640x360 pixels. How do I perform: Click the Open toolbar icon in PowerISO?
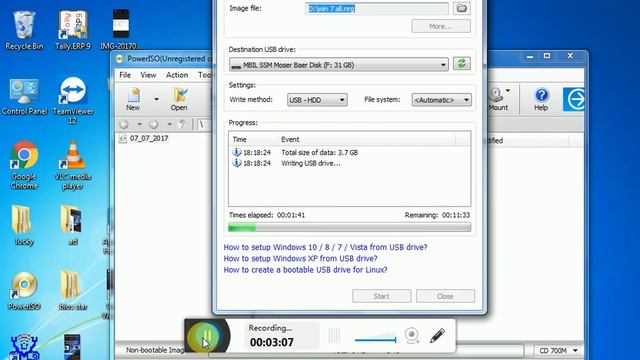tap(179, 100)
